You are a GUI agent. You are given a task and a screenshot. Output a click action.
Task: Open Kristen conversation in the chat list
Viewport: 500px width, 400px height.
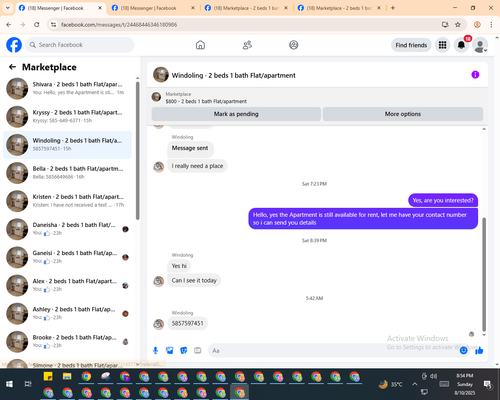tap(67, 201)
